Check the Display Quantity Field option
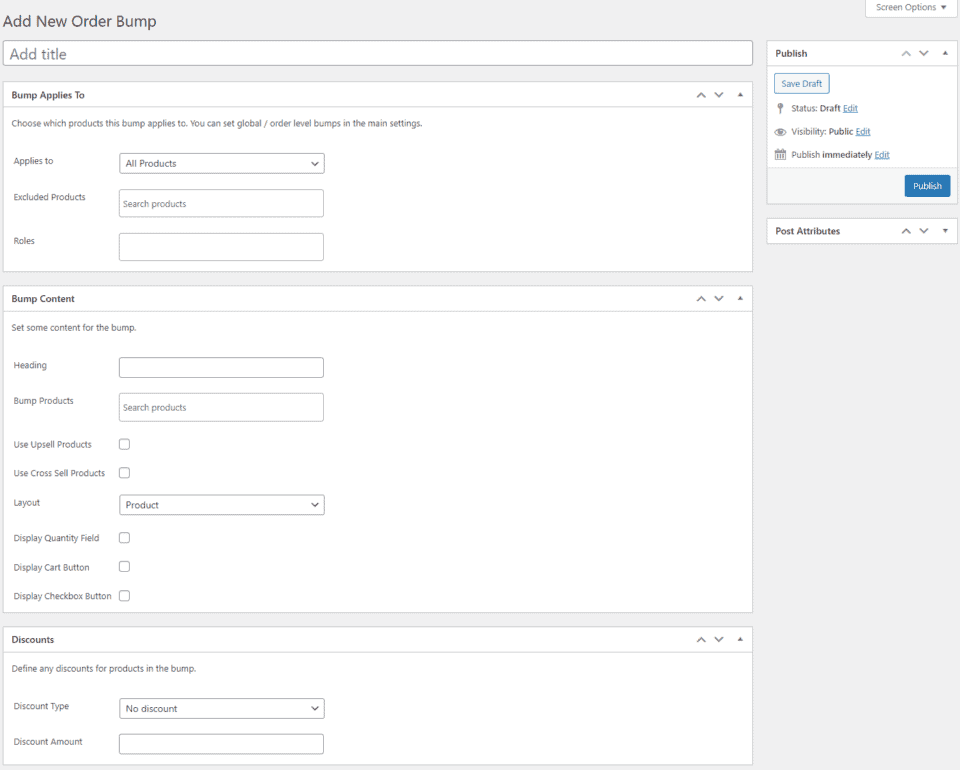The image size is (960, 770). (x=124, y=538)
